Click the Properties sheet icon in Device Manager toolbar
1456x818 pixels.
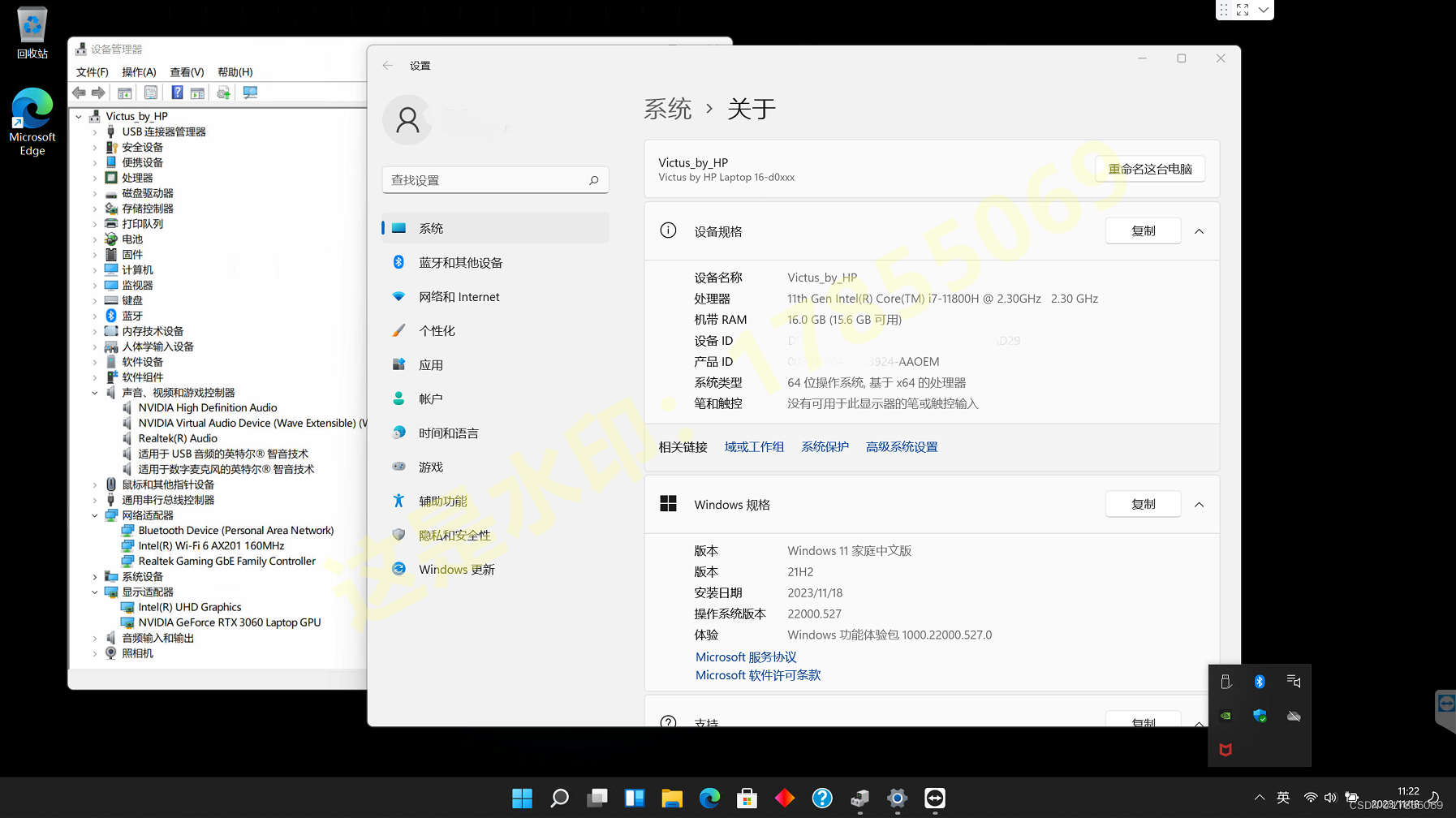click(150, 93)
